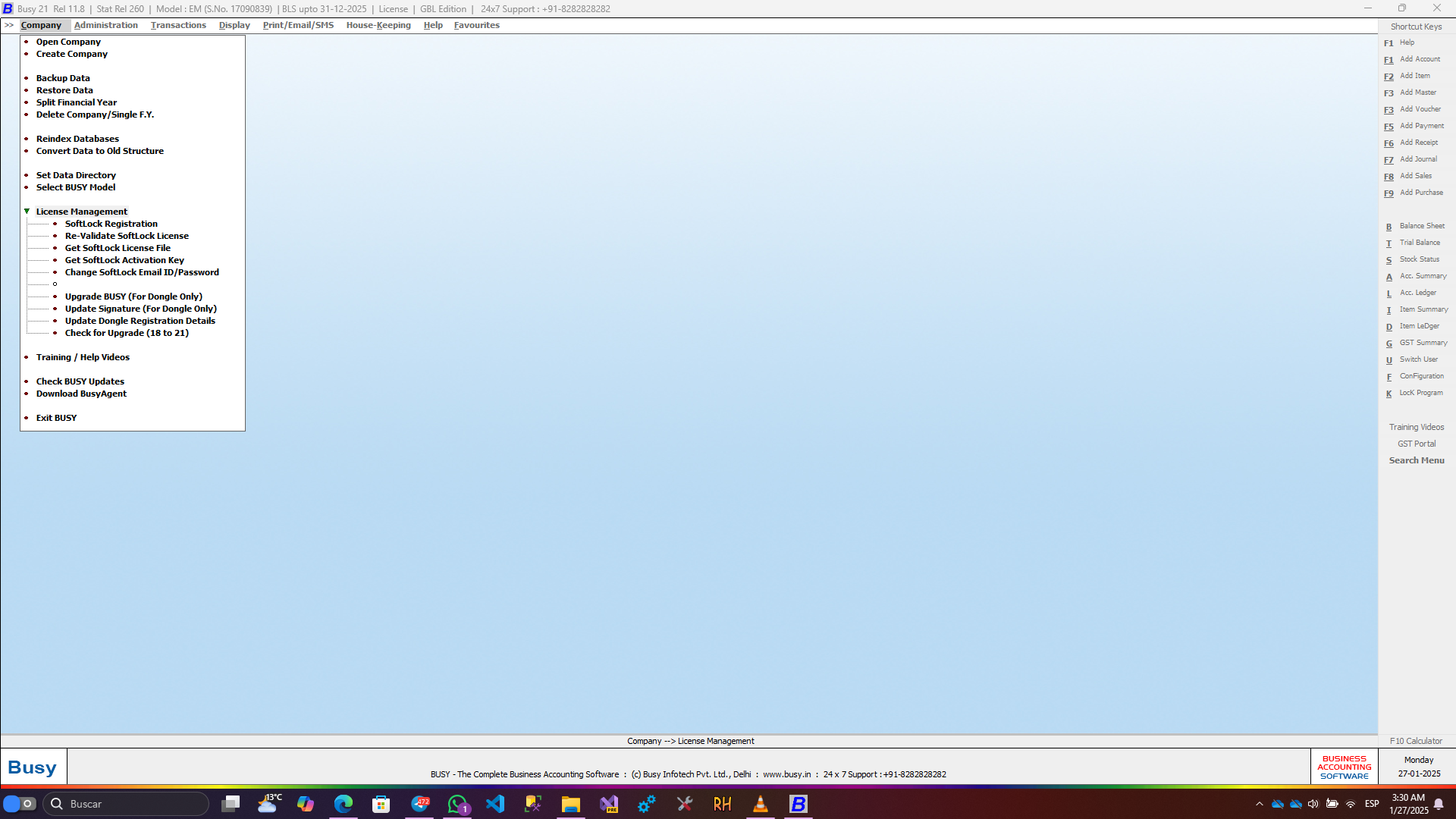The image size is (1456, 819).
Task: Choose Restore Data option
Action: tap(64, 90)
